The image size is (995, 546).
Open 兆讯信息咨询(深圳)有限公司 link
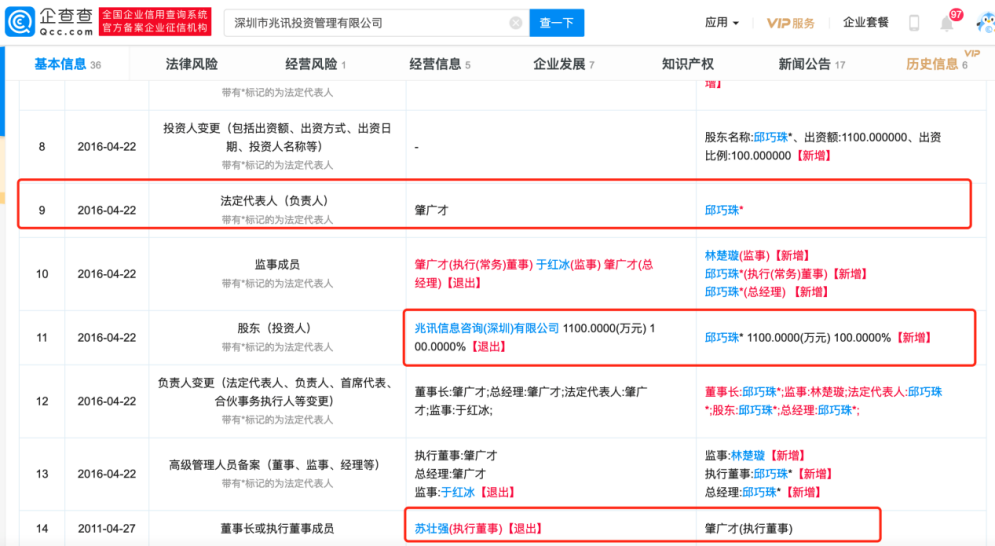pos(487,328)
